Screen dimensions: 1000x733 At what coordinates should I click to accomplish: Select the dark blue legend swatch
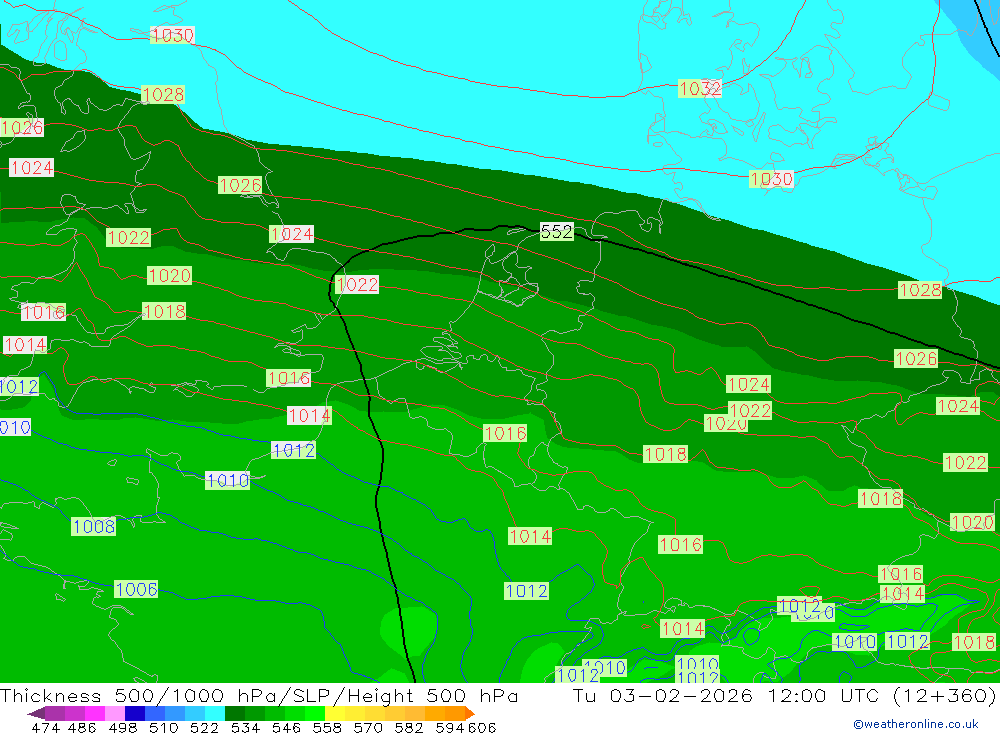click(133, 713)
